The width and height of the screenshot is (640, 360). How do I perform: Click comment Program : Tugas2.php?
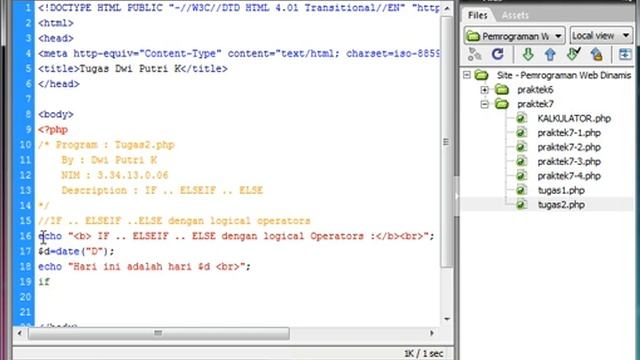pyautogui.click(x=115, y=145)
